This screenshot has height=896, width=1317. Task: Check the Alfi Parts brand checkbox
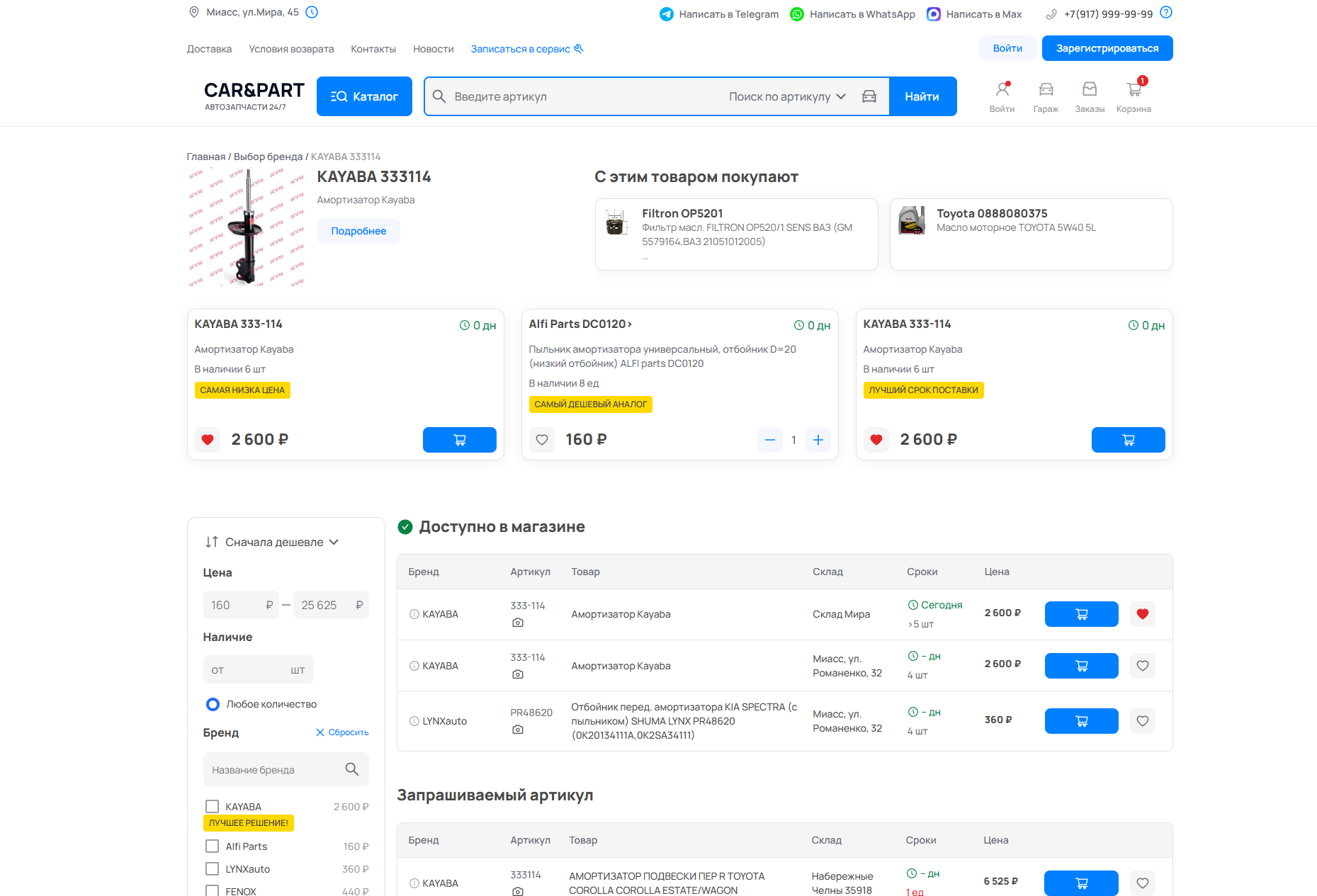pos(212,846)
